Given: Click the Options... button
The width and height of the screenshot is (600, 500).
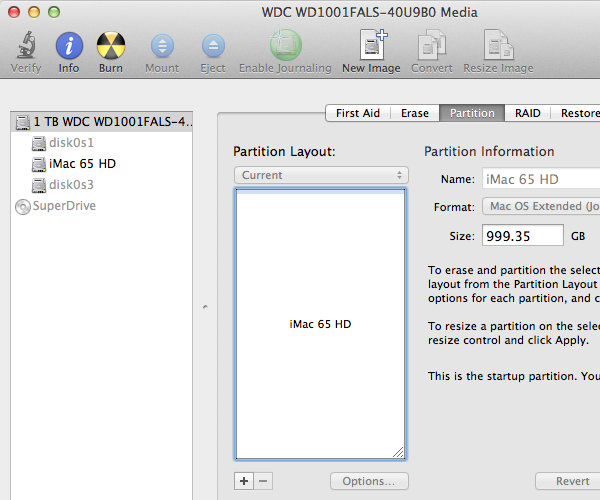Looking at the screenshot, I should click(369, 481).
